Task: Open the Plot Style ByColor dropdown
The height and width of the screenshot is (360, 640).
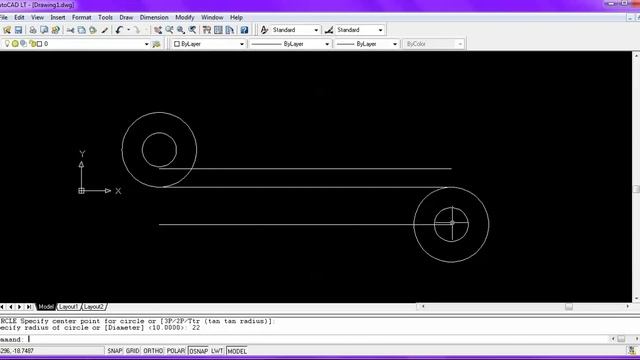Action: (x=460, y=44)
